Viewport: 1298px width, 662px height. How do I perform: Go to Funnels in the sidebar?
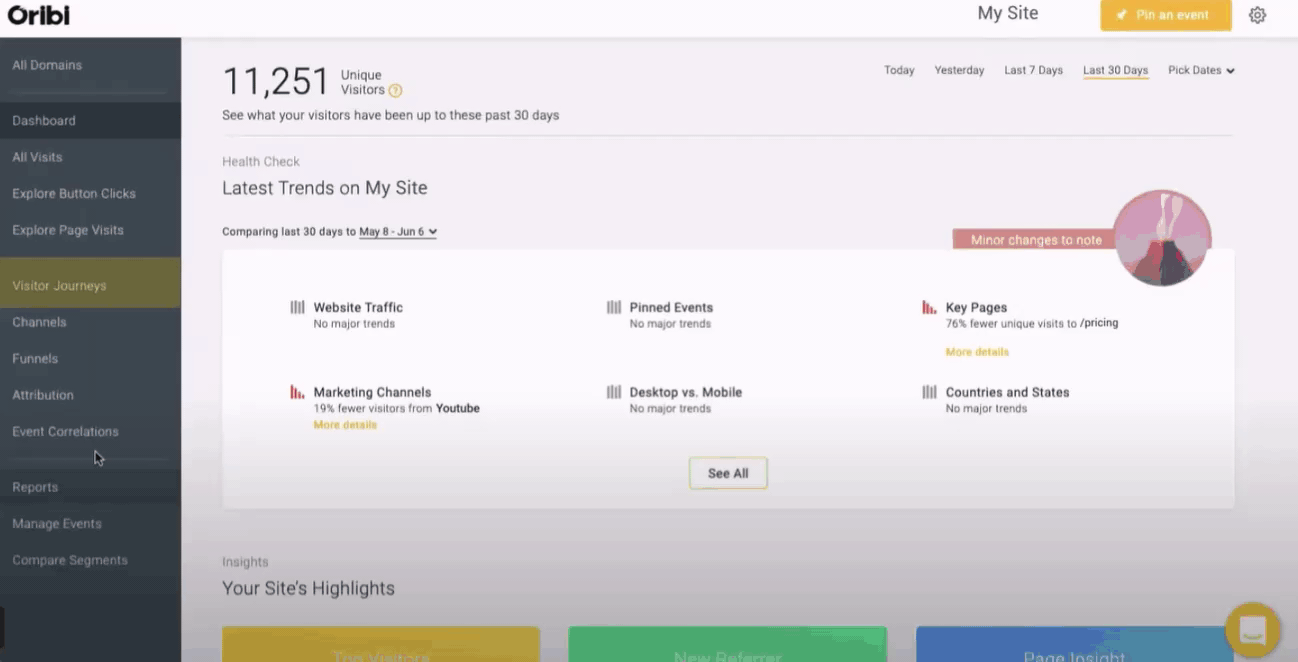90,359
